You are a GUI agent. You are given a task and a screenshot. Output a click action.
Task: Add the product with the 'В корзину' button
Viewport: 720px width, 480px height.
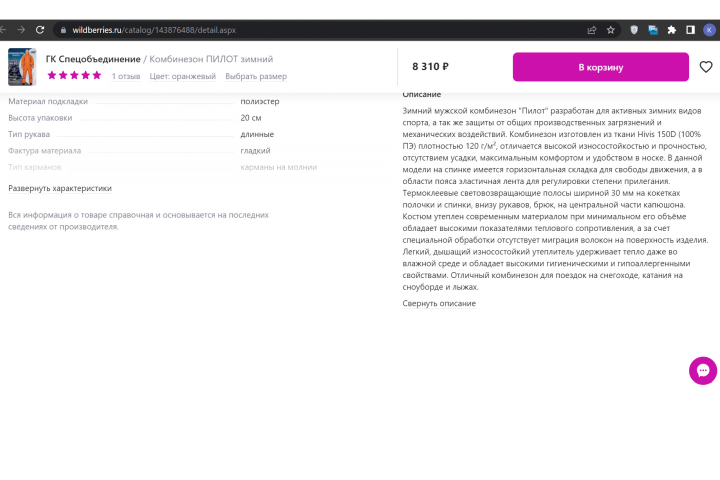click(x=601, y=67)
